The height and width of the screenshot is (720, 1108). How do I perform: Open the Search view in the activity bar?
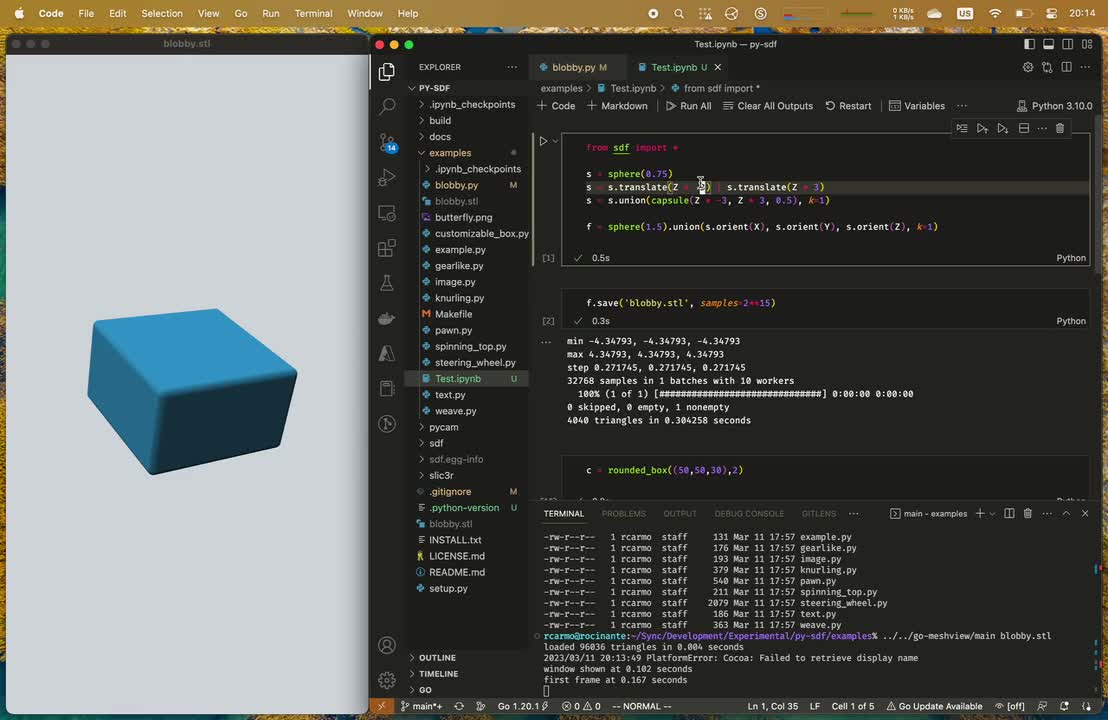[x=387, y=107]
